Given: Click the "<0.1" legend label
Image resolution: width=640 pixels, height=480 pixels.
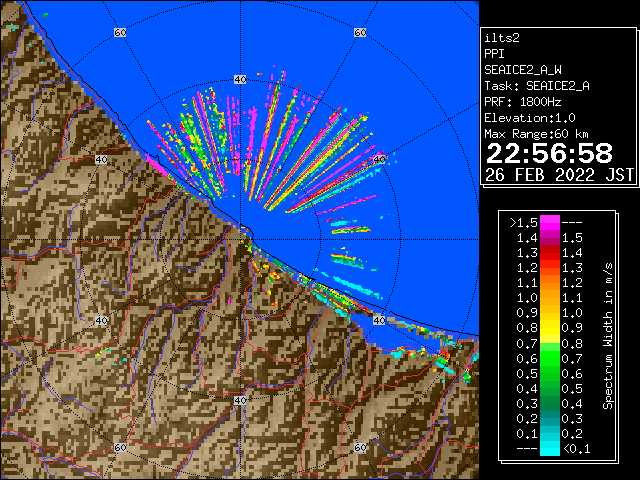Looking at the screenshot, I should point(576,449).
